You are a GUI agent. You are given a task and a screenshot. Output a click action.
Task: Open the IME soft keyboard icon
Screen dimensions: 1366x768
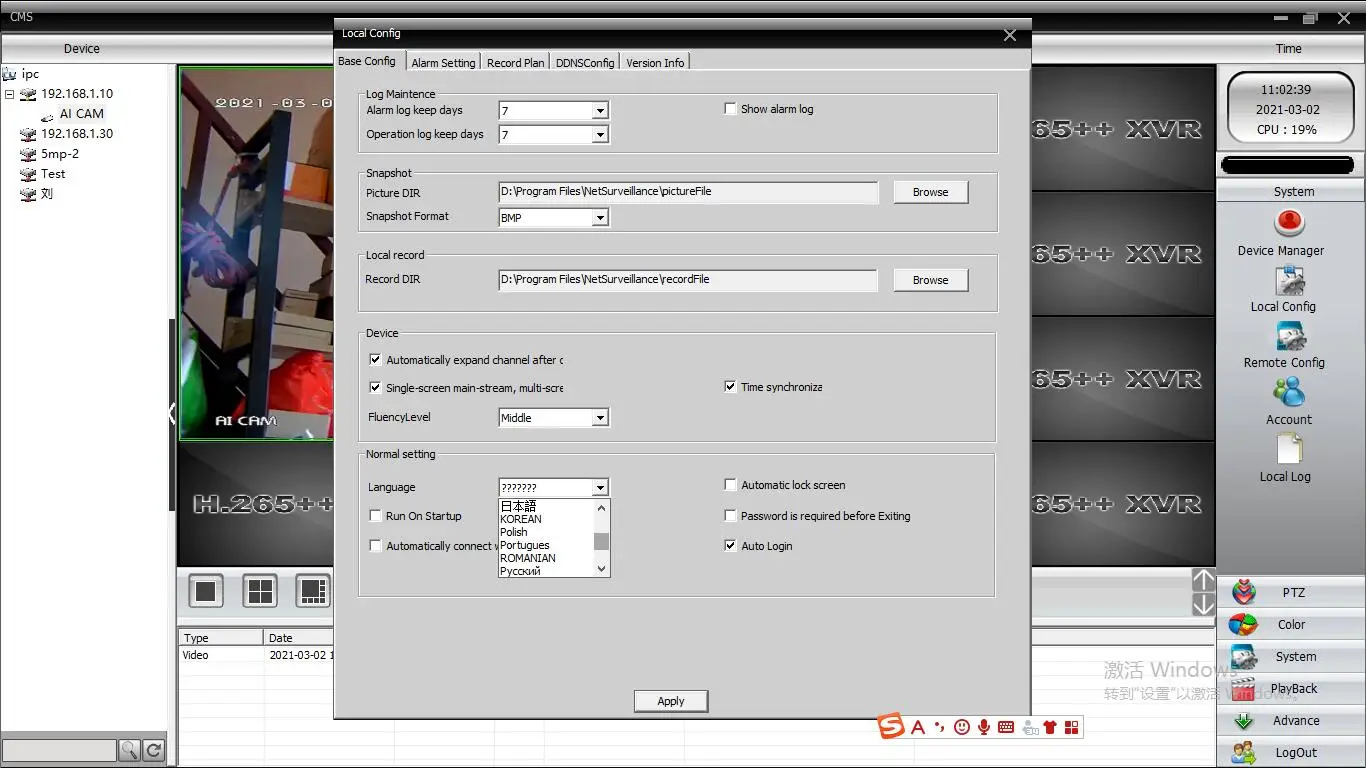[1006, 727]
